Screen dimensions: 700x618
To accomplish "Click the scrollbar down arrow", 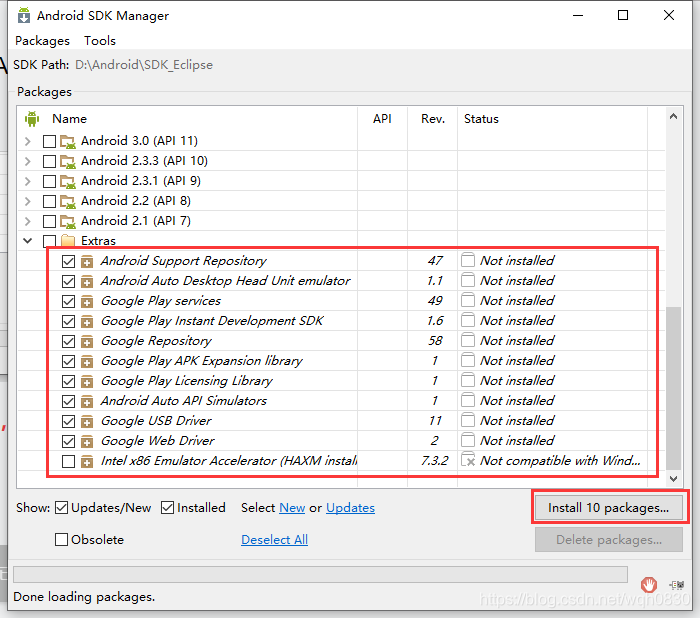I will [673, 479].
